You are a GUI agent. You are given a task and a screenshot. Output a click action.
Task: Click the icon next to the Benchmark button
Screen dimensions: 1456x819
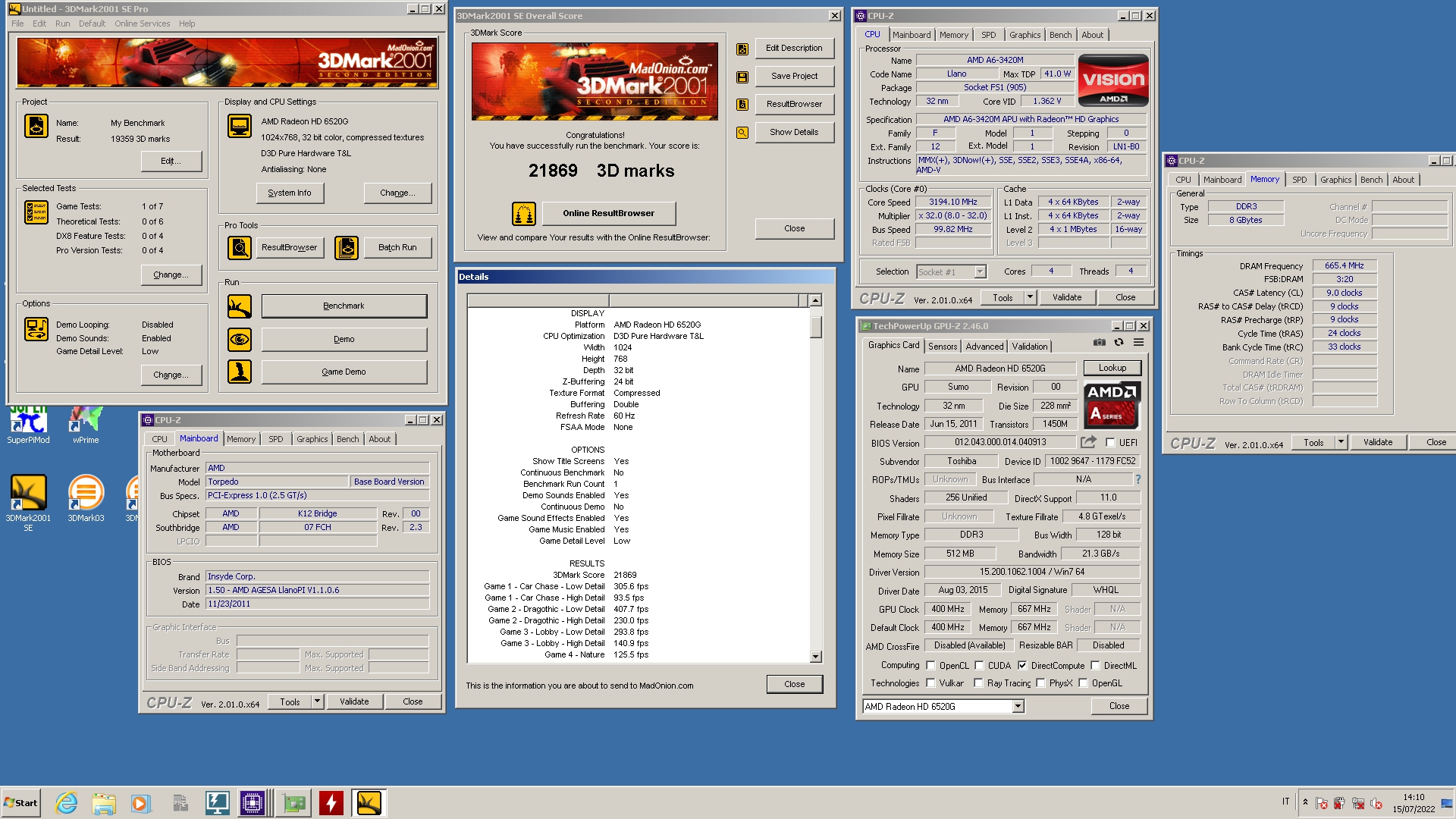[x=240, y=306]
